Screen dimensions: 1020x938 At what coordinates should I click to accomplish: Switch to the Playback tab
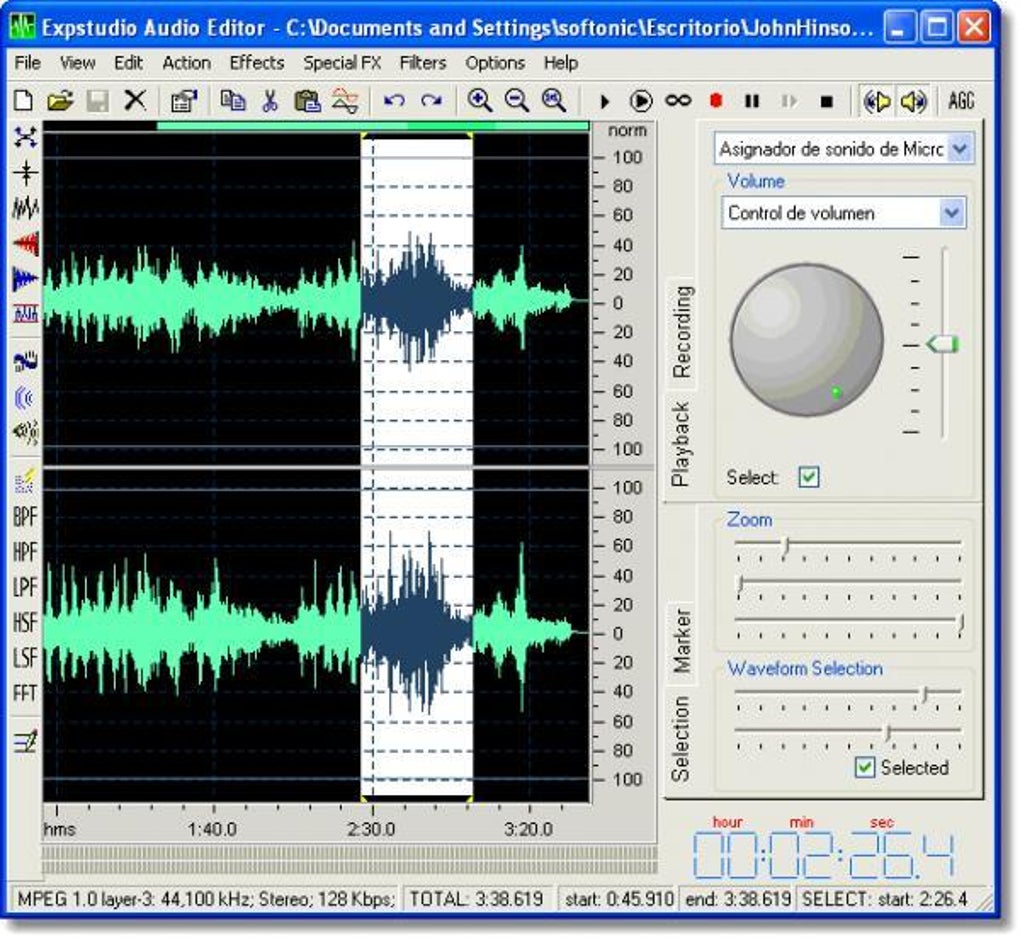pos(681,444)
